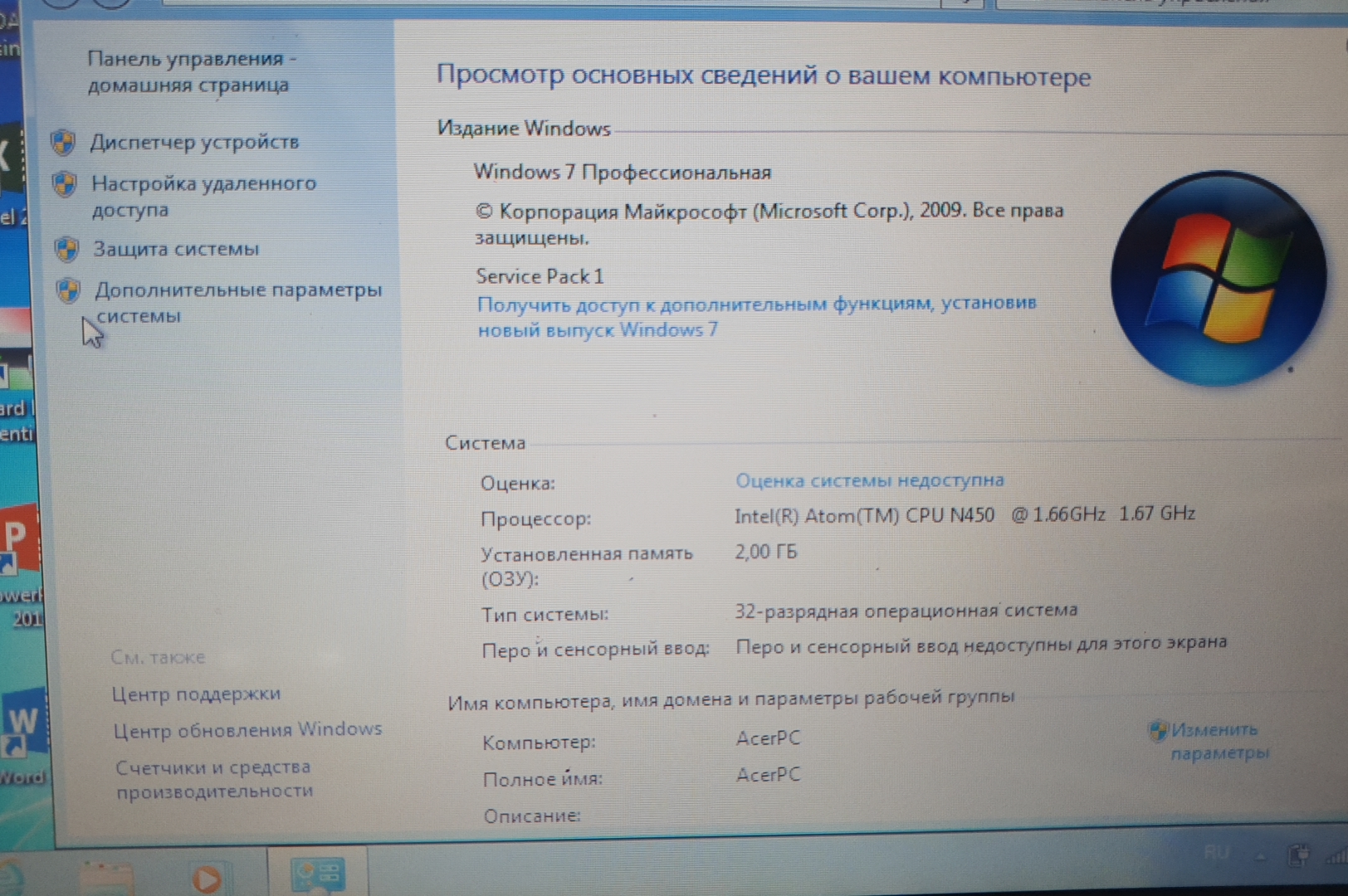Open Центр обновления Windows
Viewport: 1348px width, 896px height.
pyautogui.click(x=247, y=730)
